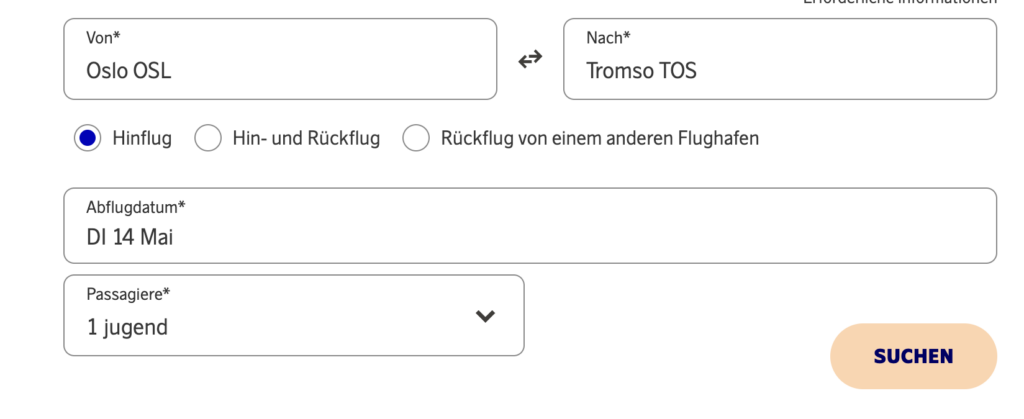Open the Passagiere dropdown
This screenshot has height=419, width=1024.
pos(293,315)
